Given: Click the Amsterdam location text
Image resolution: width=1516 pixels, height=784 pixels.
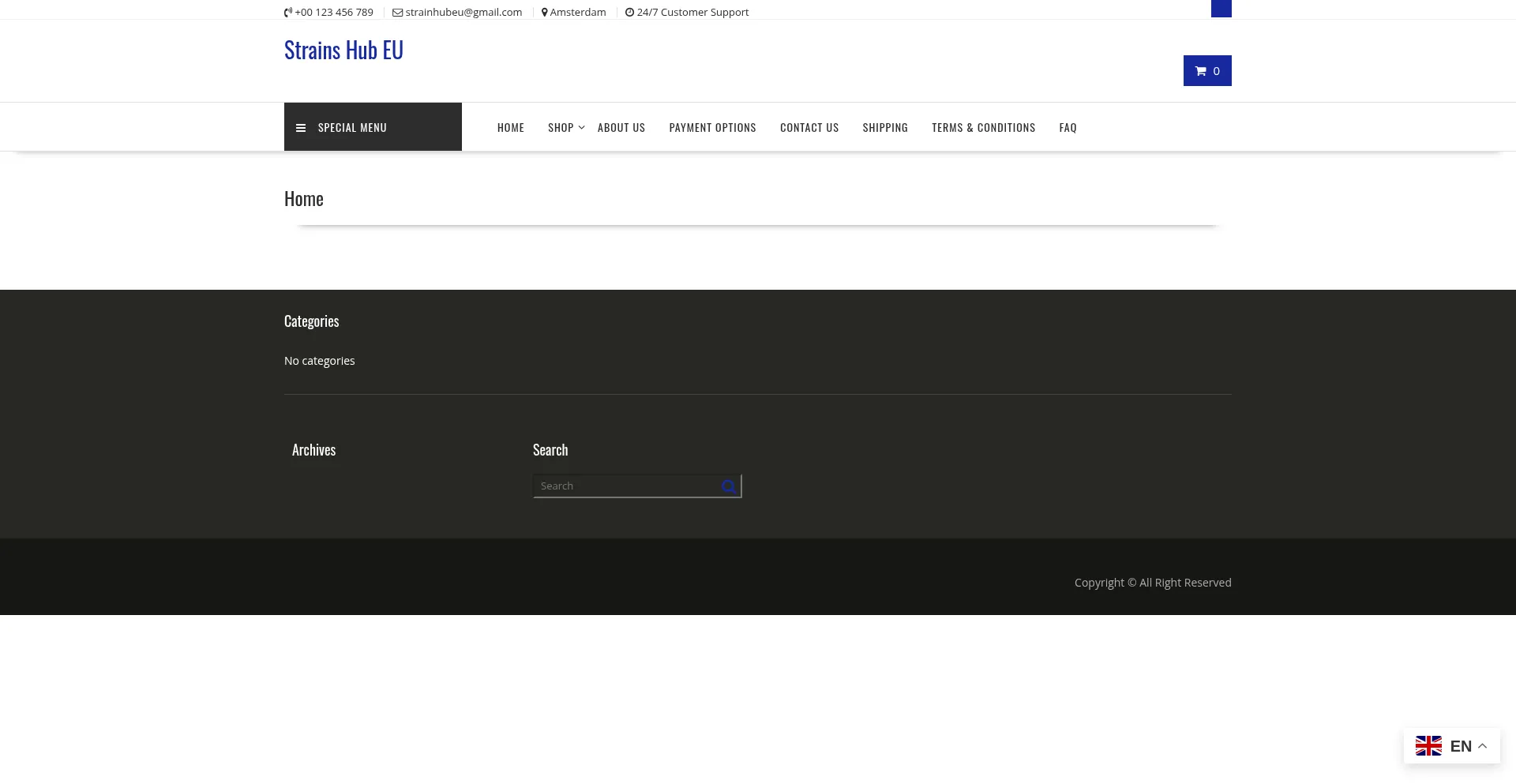Looking at the screenshot, I should coord(578,12).
